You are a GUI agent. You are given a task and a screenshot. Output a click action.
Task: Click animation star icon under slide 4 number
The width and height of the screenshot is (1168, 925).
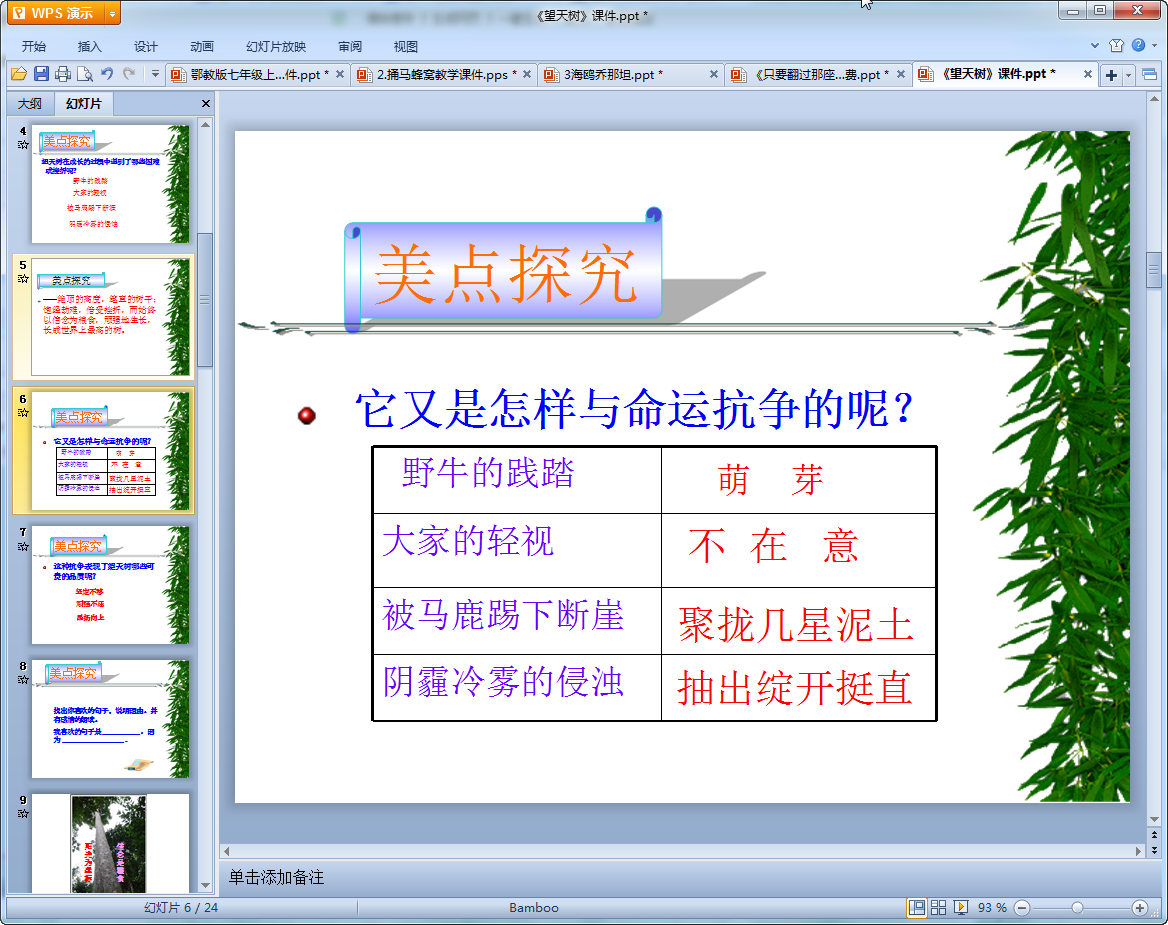[23, 144]
